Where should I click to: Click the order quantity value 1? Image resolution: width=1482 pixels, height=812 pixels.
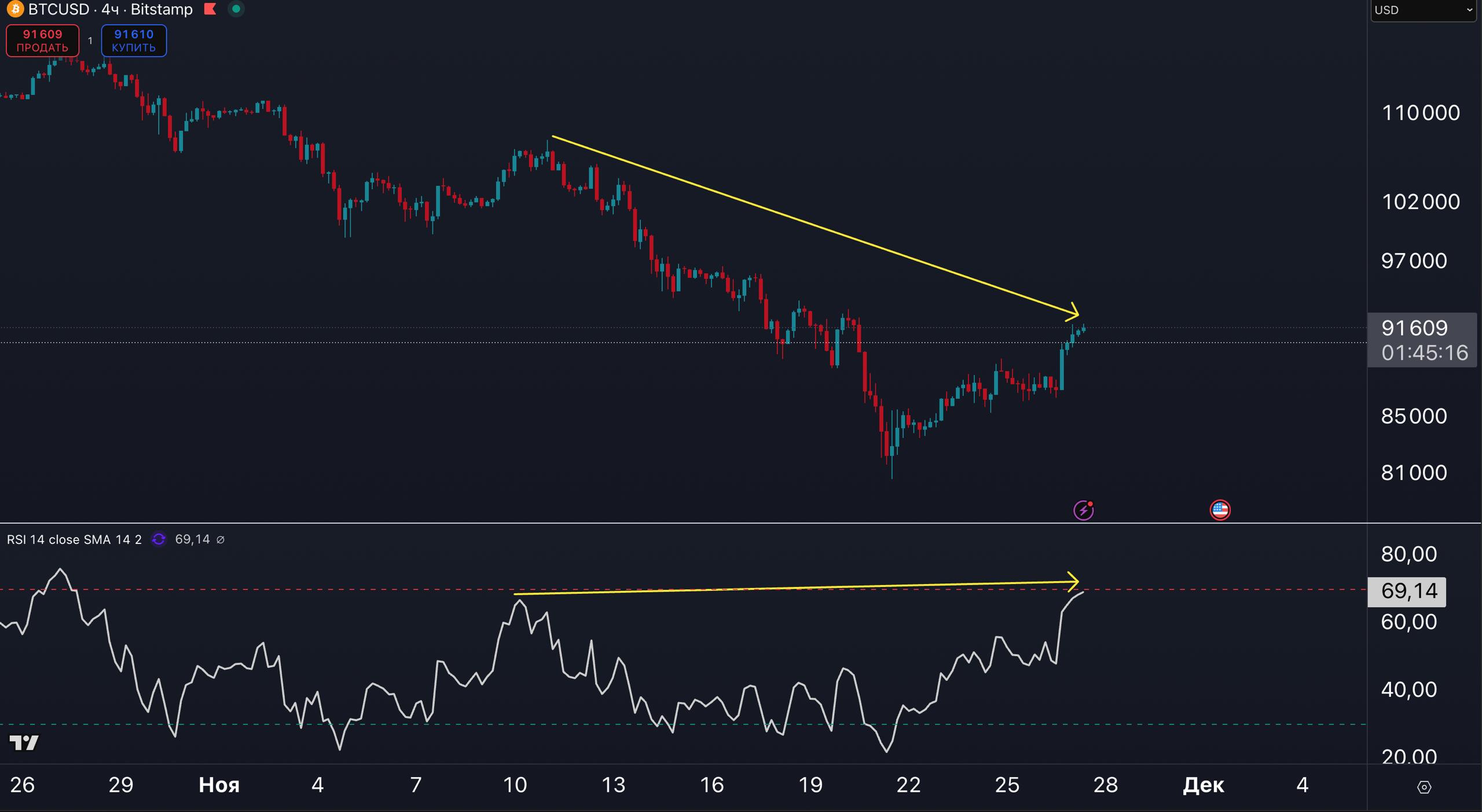click(90, 41)
